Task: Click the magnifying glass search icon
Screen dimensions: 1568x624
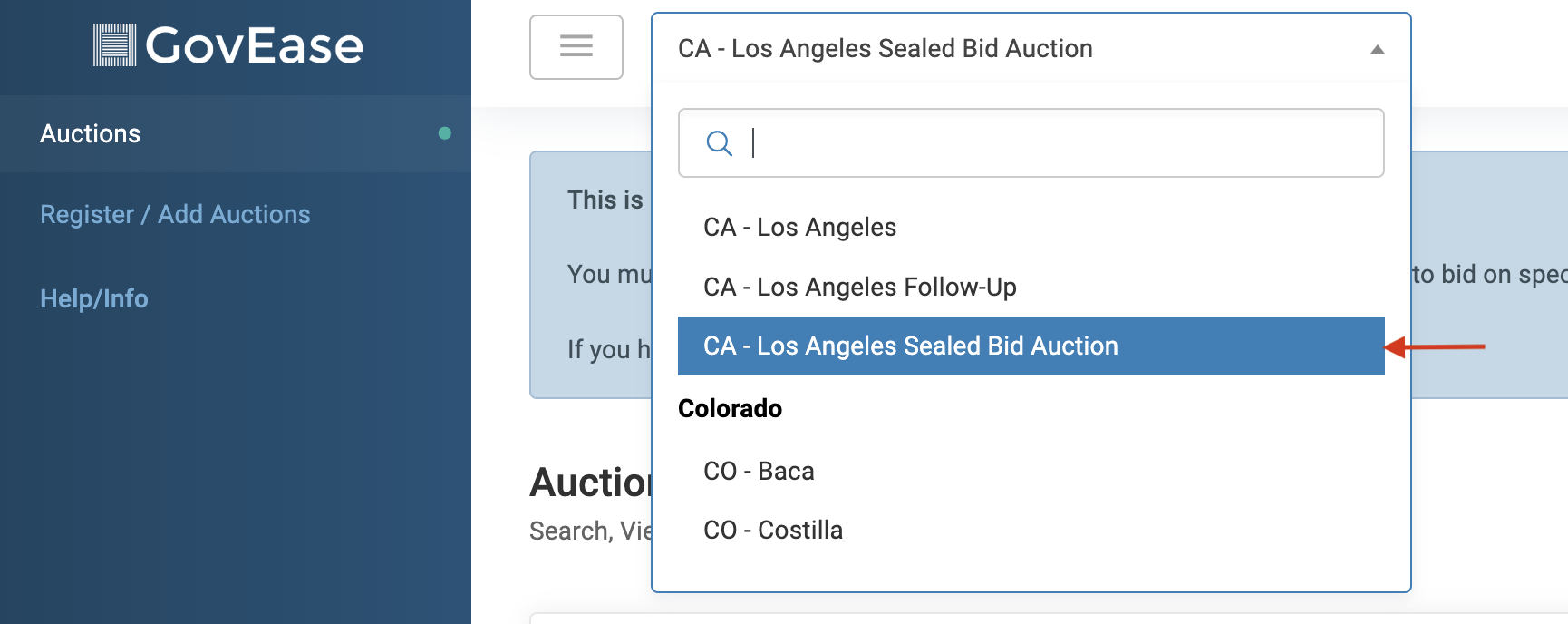Action: pos(719,143)
